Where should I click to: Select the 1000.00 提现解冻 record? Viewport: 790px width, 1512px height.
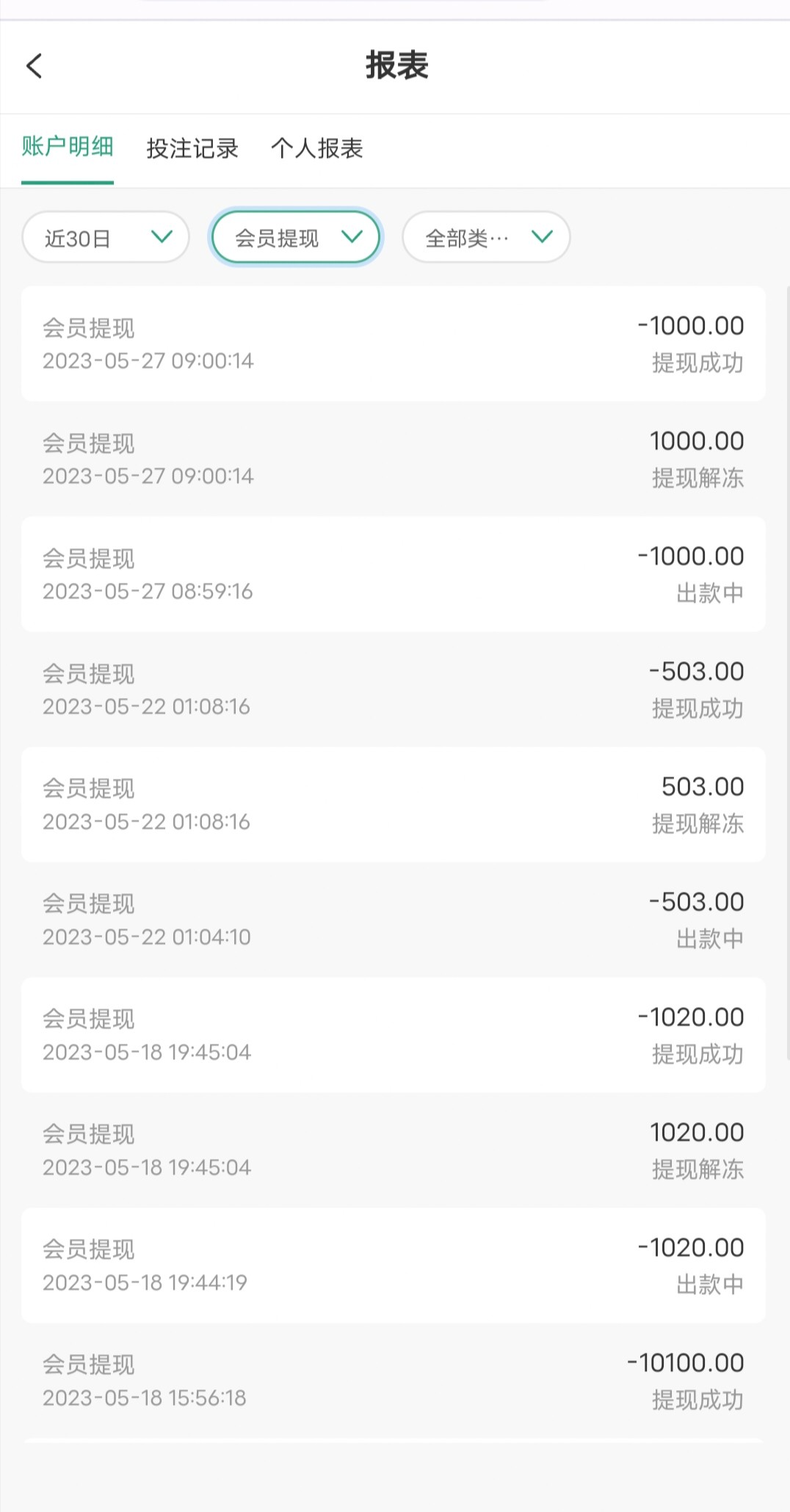pyautogui.click(x=394, y=459)
